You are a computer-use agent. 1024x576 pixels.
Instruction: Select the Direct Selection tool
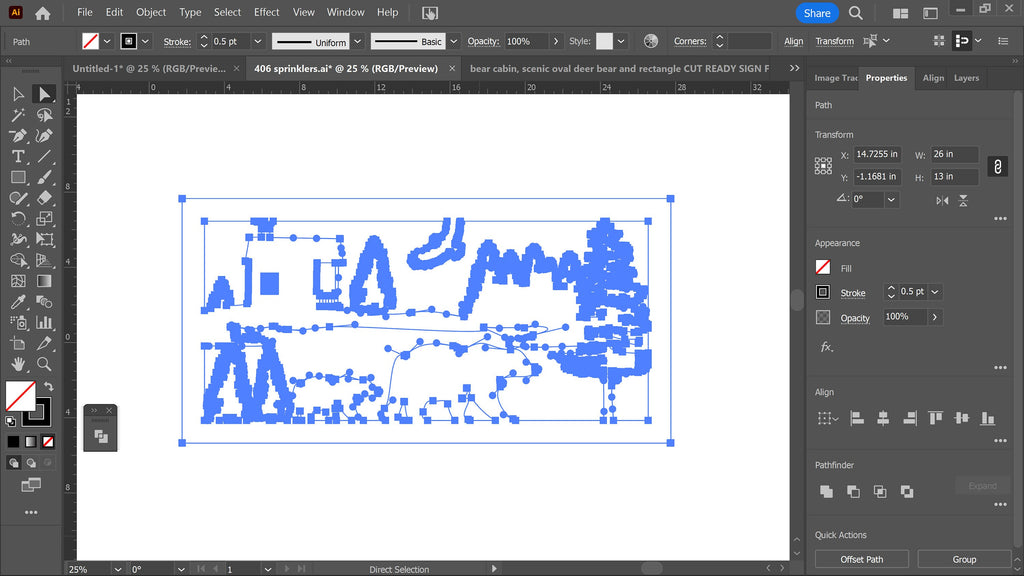(44, 95)
